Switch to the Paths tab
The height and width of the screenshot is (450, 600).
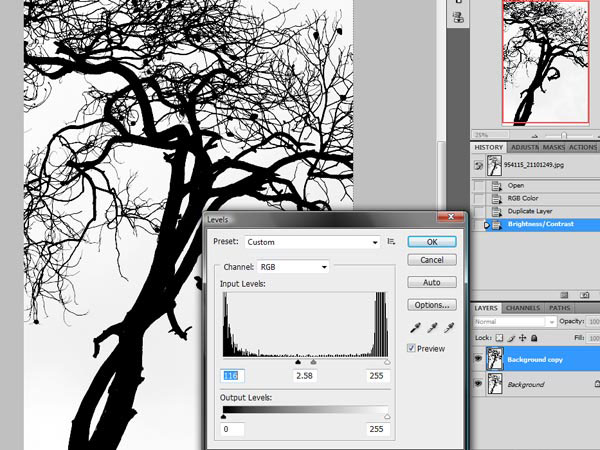[x=559, y=308]
